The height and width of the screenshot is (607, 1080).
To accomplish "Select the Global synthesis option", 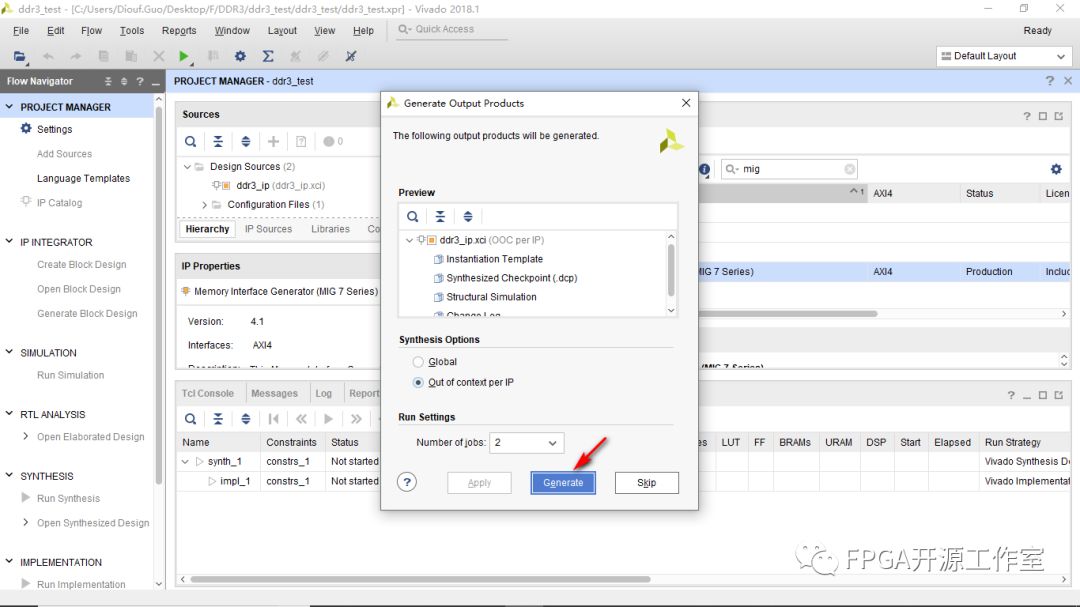I will (x=419, y=362).
